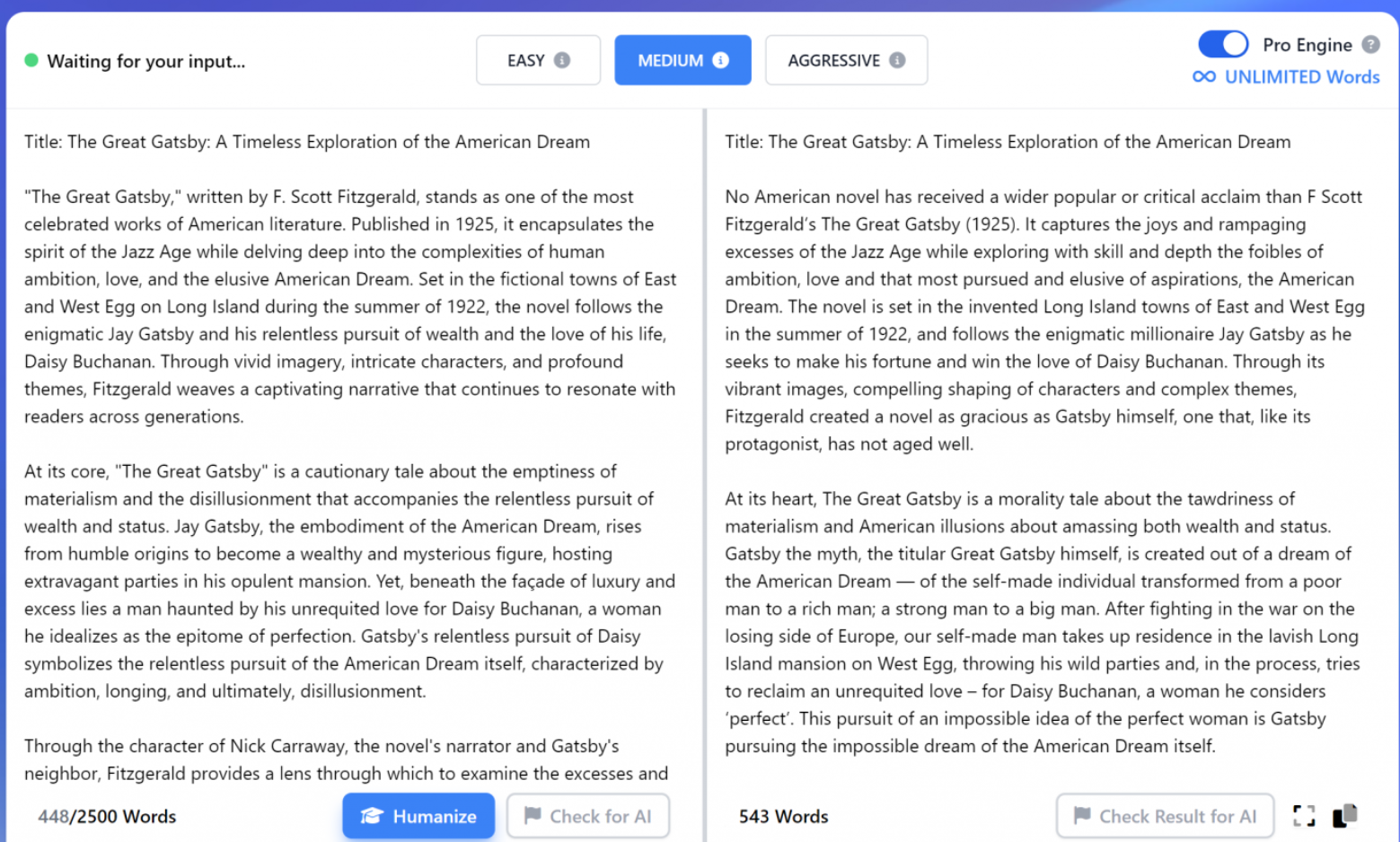Click the green status dot near Waiting text
1400x842 pixels.
tap(31, 61)
